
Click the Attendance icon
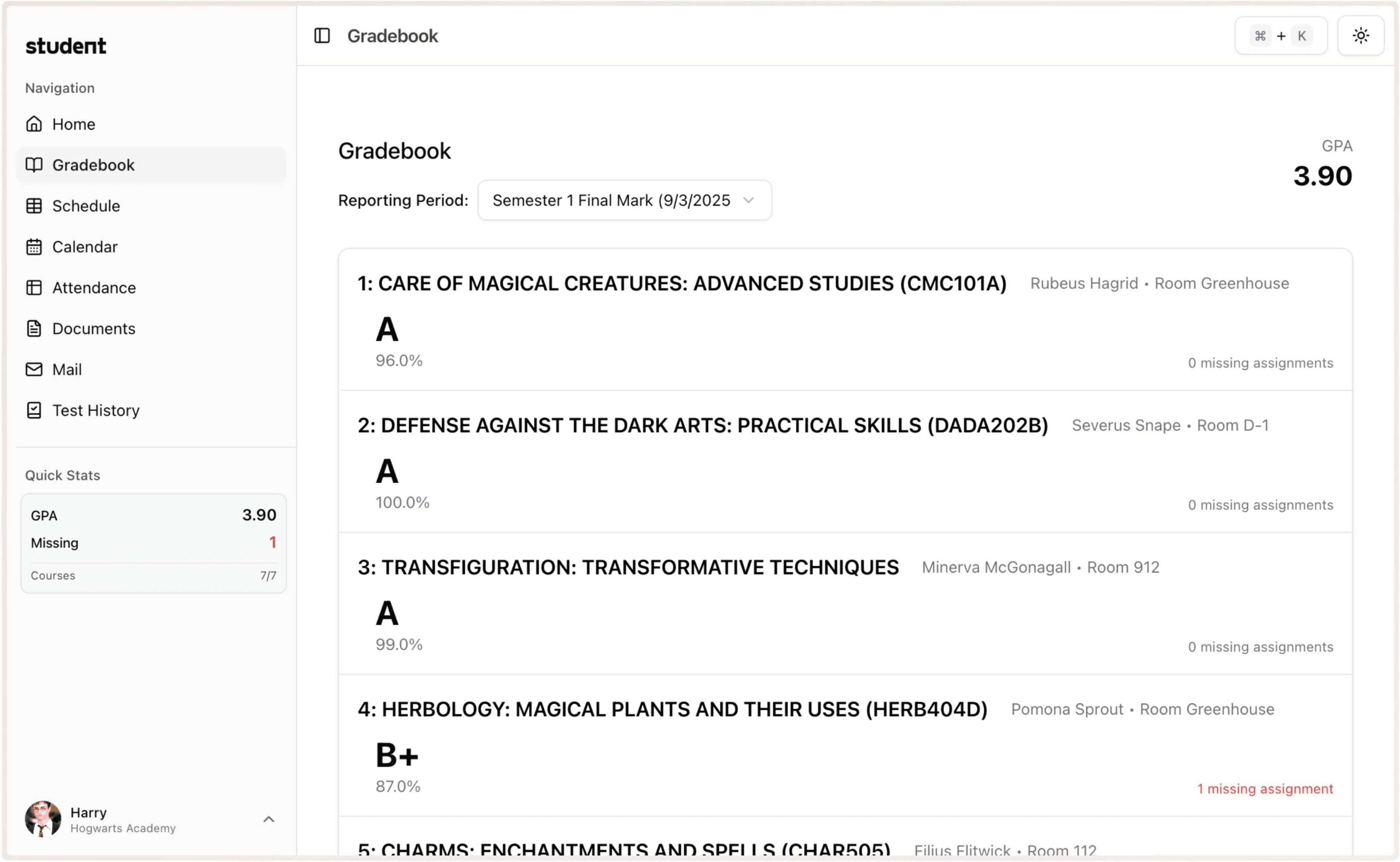[x=34, y=287]
